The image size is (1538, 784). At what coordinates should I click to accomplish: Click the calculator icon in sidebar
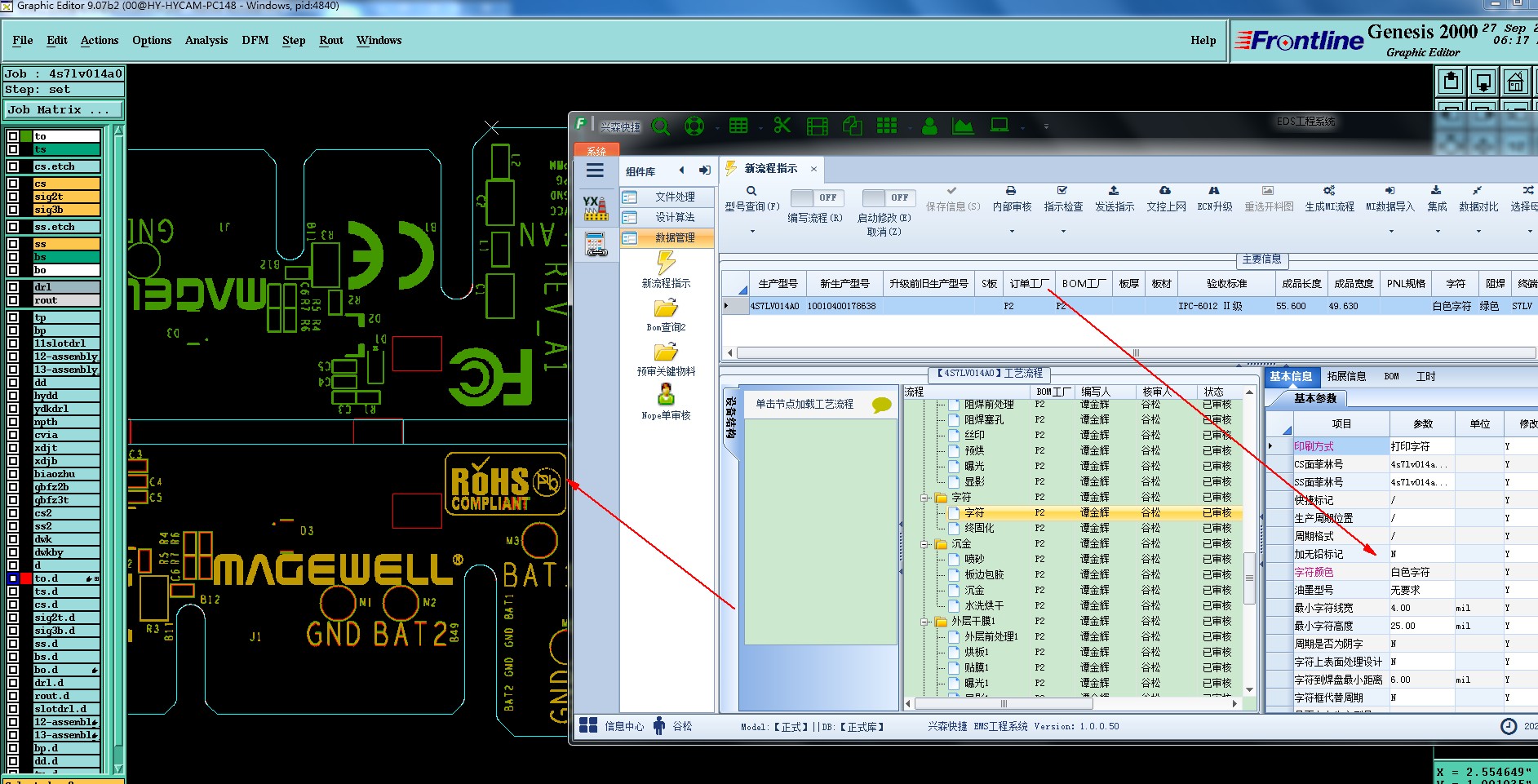(596, 244)
